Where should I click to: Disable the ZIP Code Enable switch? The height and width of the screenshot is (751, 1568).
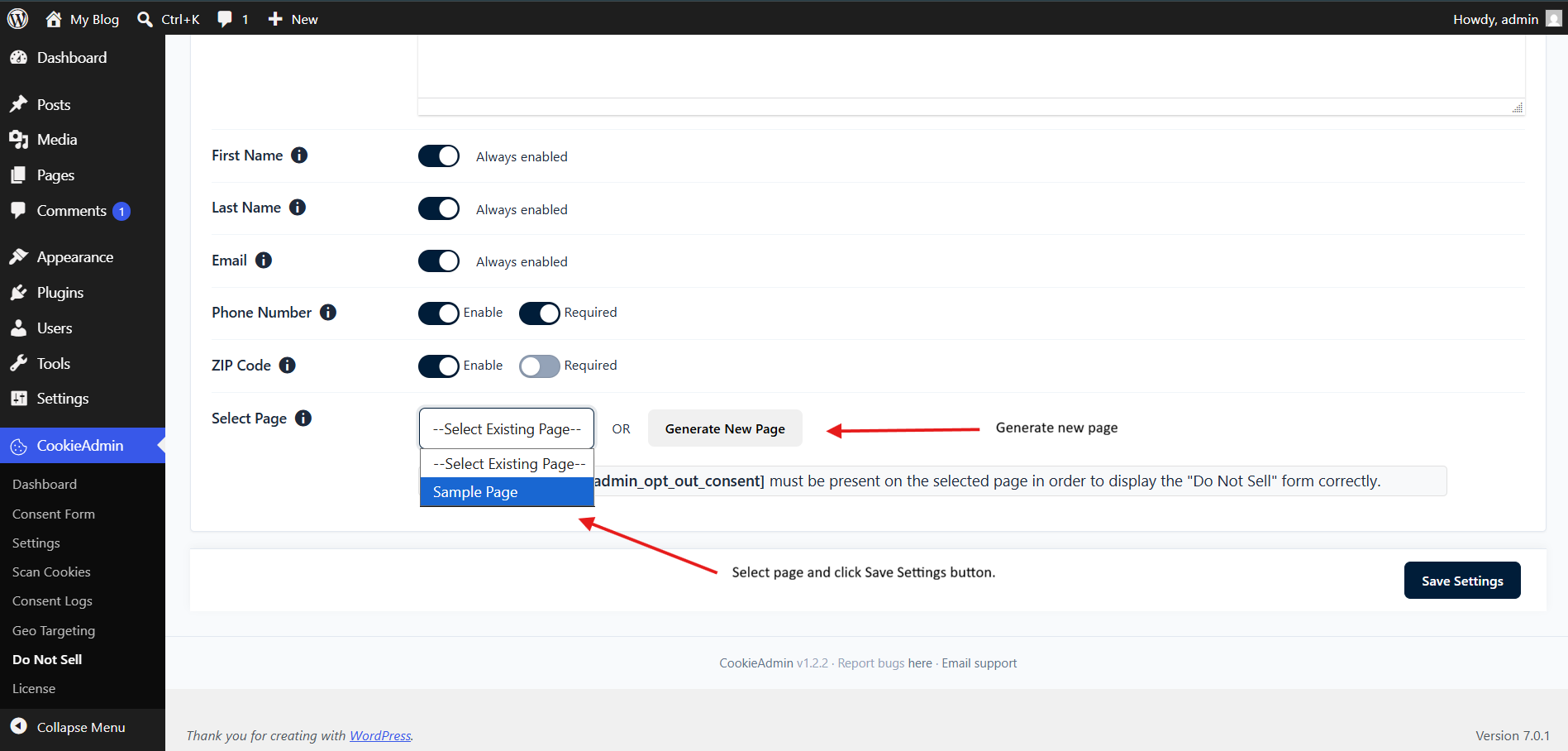439,366
